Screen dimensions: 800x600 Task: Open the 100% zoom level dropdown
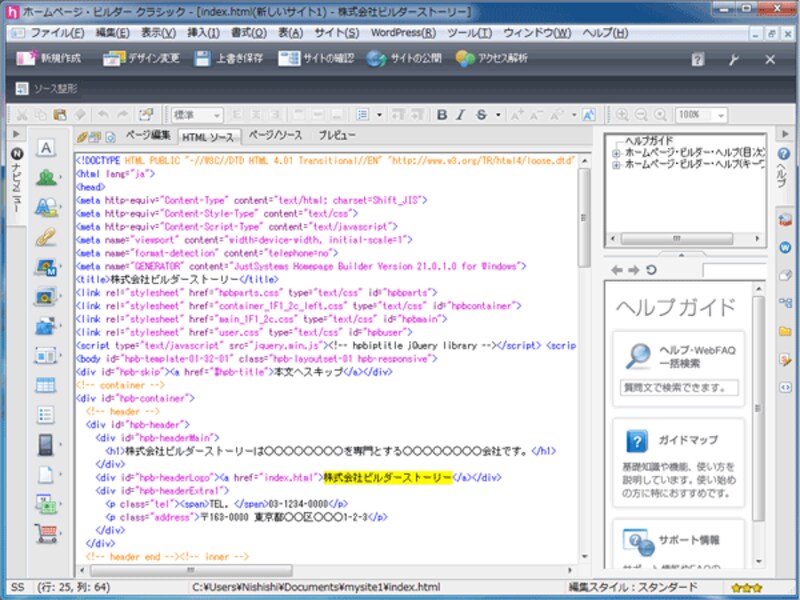pyautogui.click(x=701, y=115)
